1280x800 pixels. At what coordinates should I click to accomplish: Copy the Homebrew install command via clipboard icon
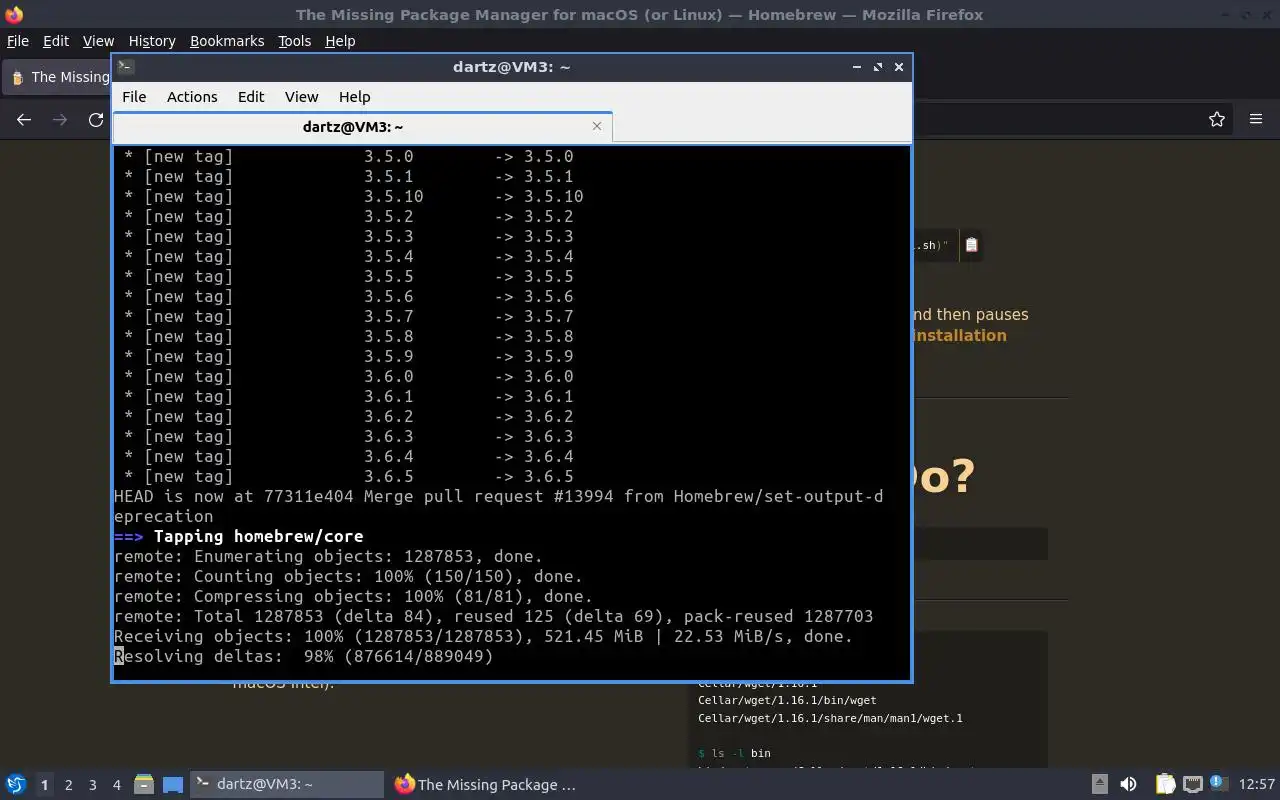coord(971,245)
